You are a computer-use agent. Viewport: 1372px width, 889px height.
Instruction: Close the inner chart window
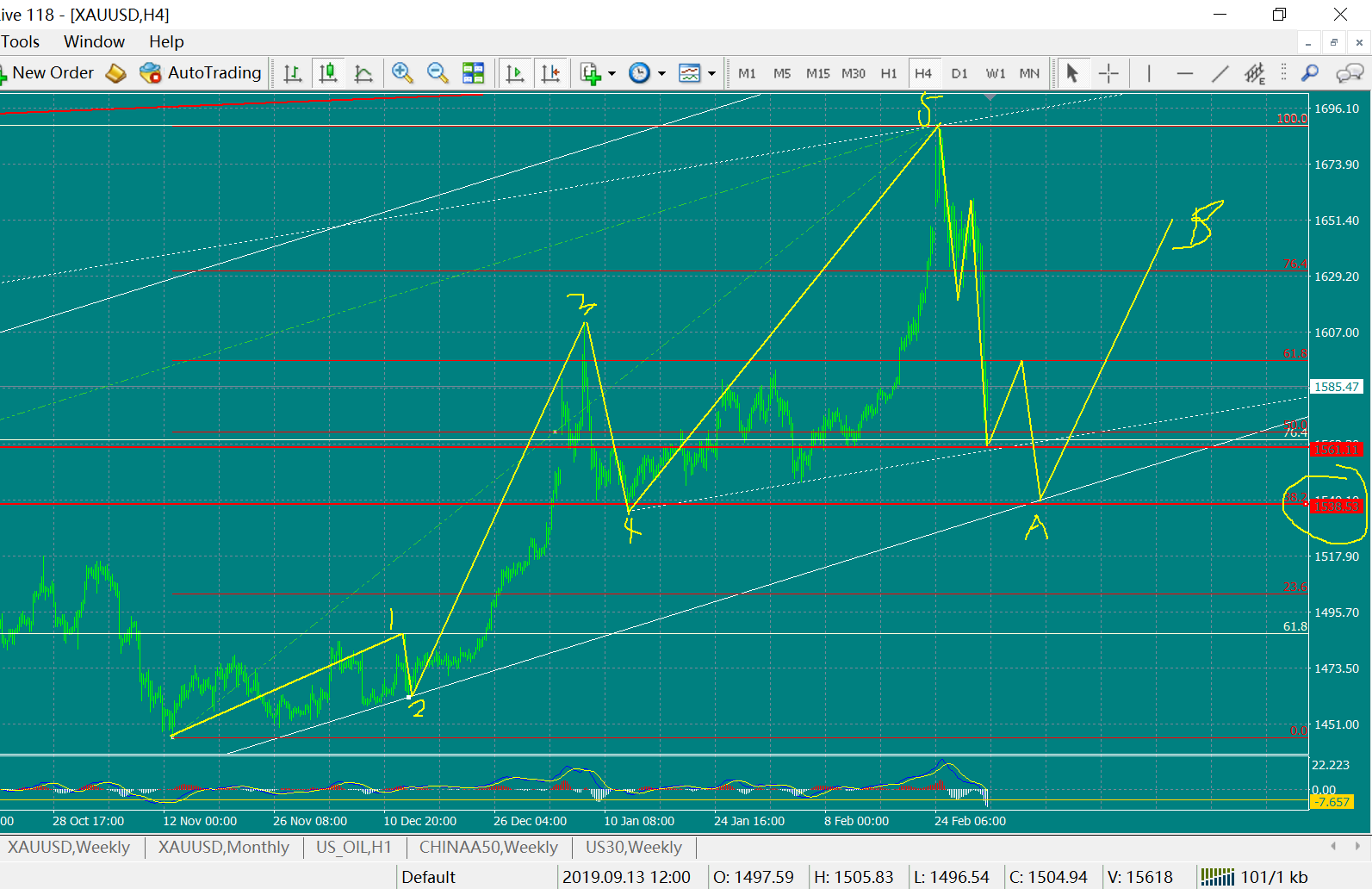click(1360, 42)
